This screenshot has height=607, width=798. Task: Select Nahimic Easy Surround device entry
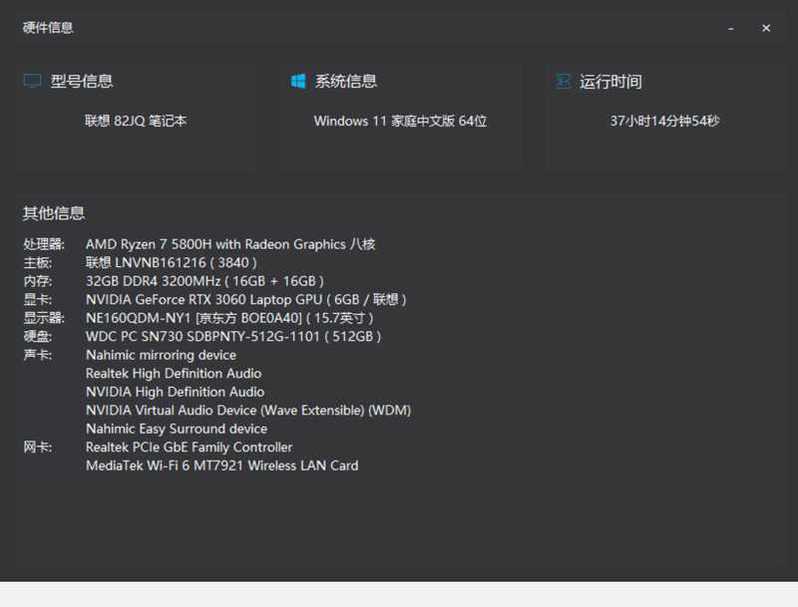(x=177, y=429)
